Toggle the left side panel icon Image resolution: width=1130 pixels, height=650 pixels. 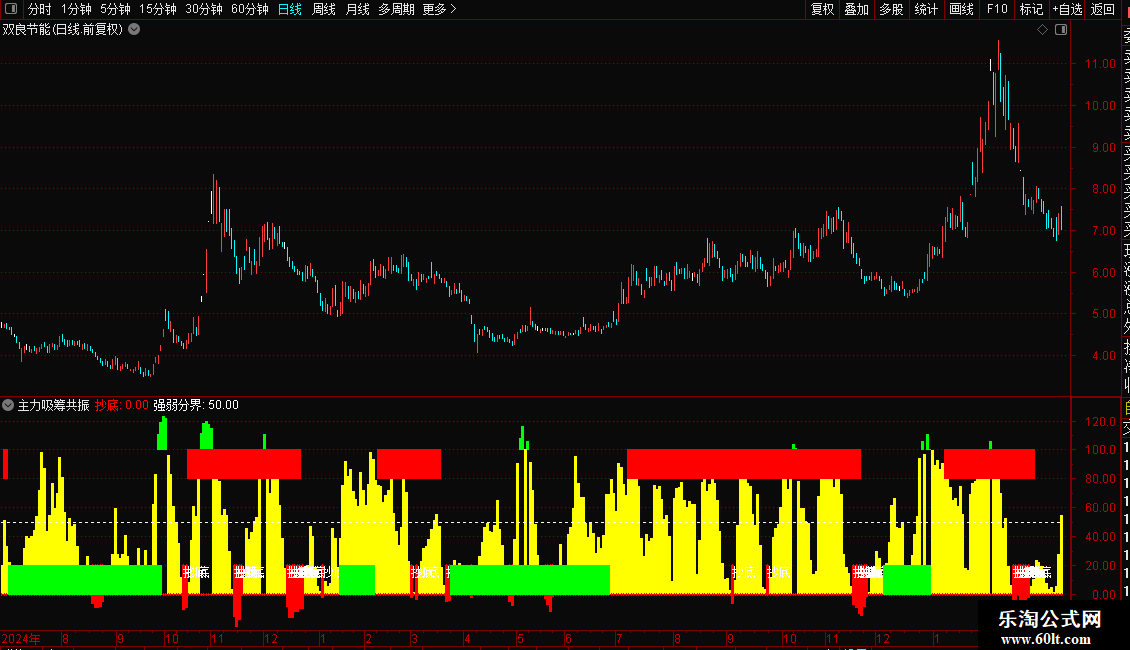click(11, 9)
